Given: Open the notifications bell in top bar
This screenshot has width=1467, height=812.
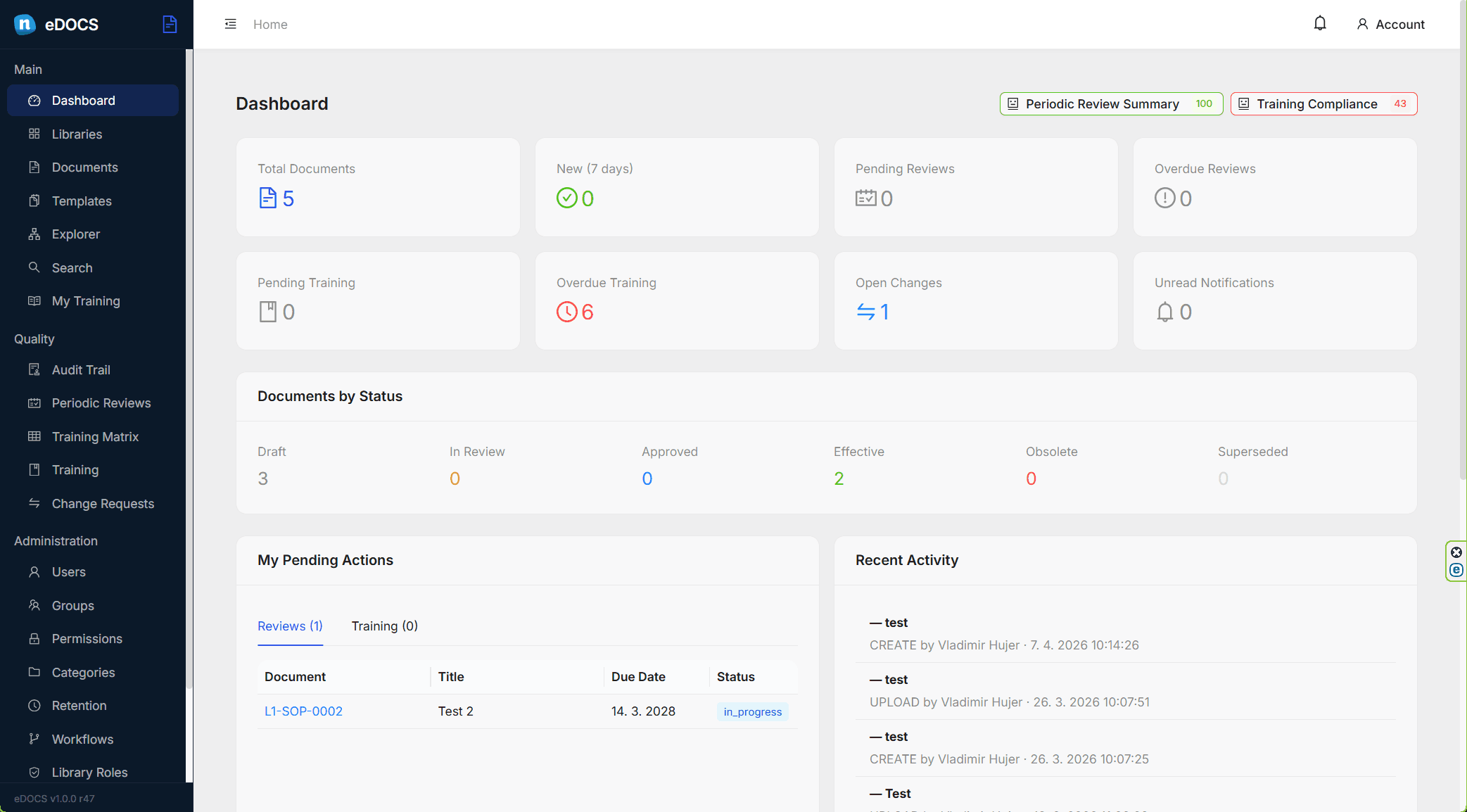Looking at the screenshot, I should (1320, 23).
